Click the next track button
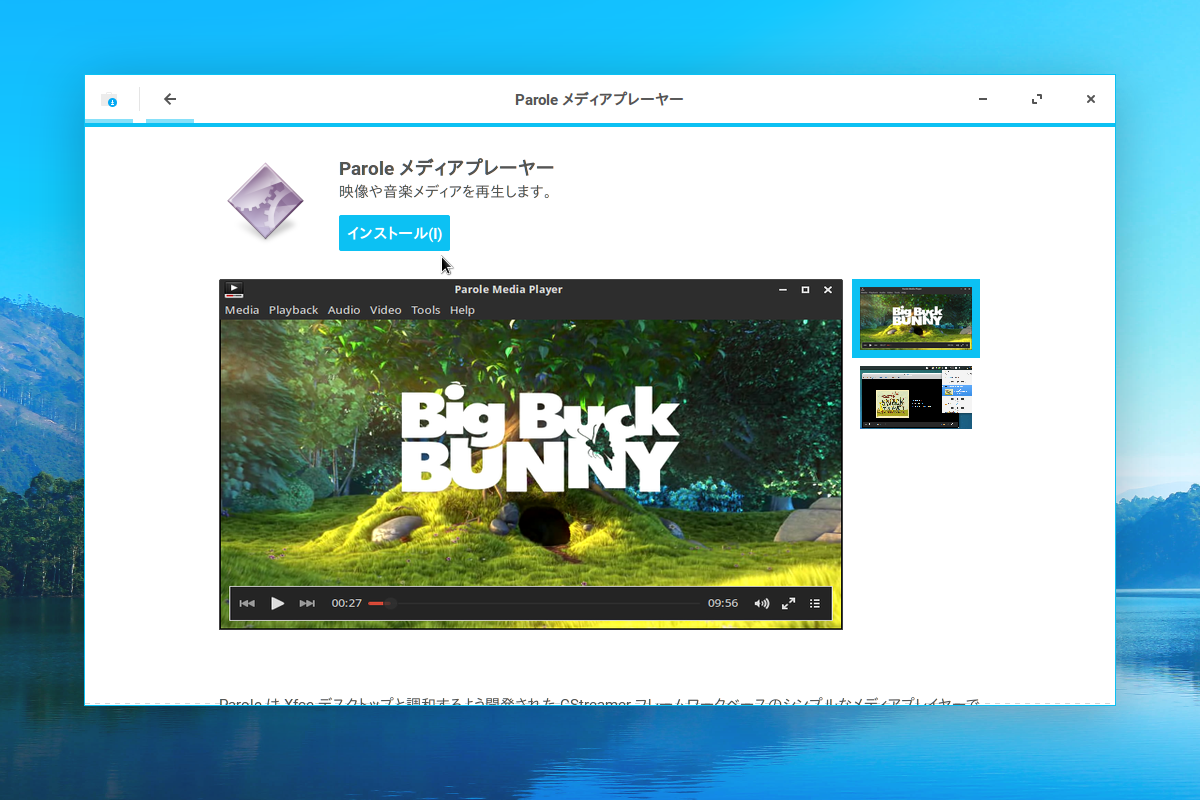Screen dimensions: 1200x800 (307, 603)
